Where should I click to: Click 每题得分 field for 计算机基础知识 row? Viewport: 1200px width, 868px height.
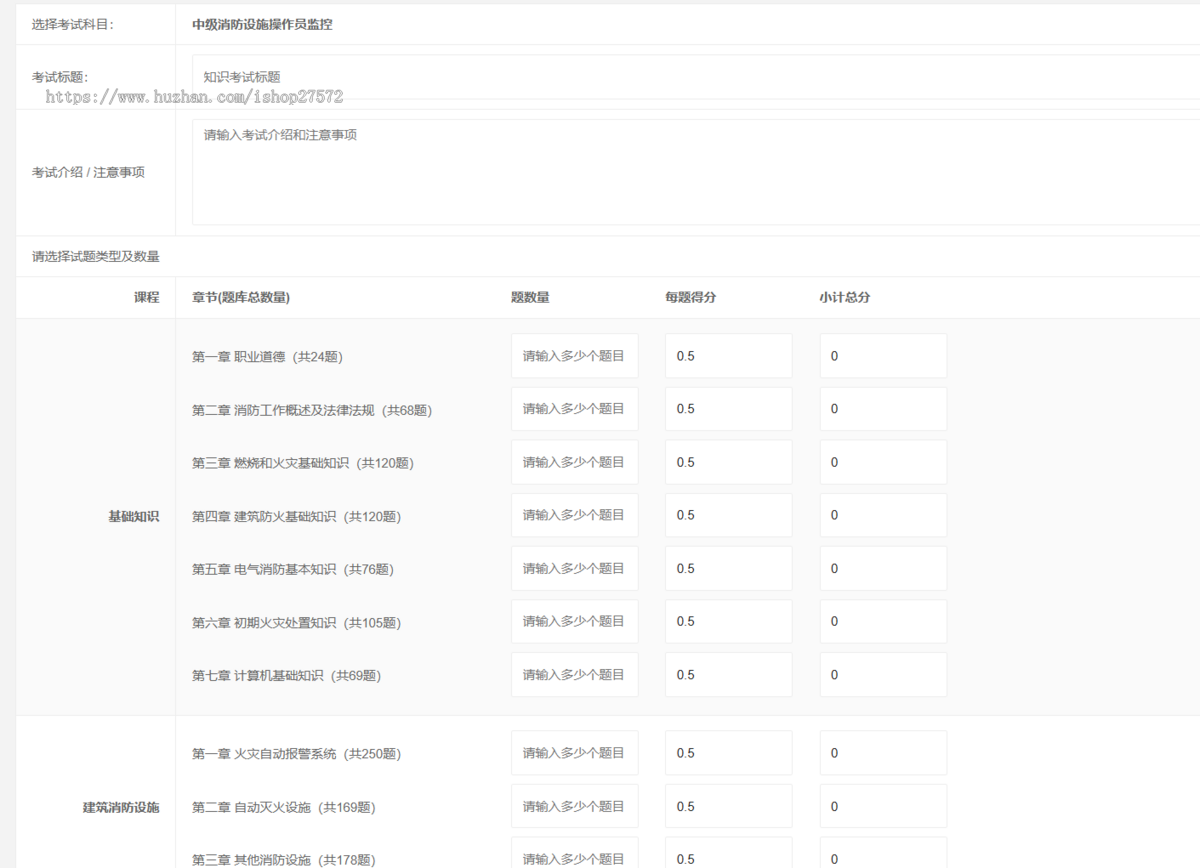(729, 675)
